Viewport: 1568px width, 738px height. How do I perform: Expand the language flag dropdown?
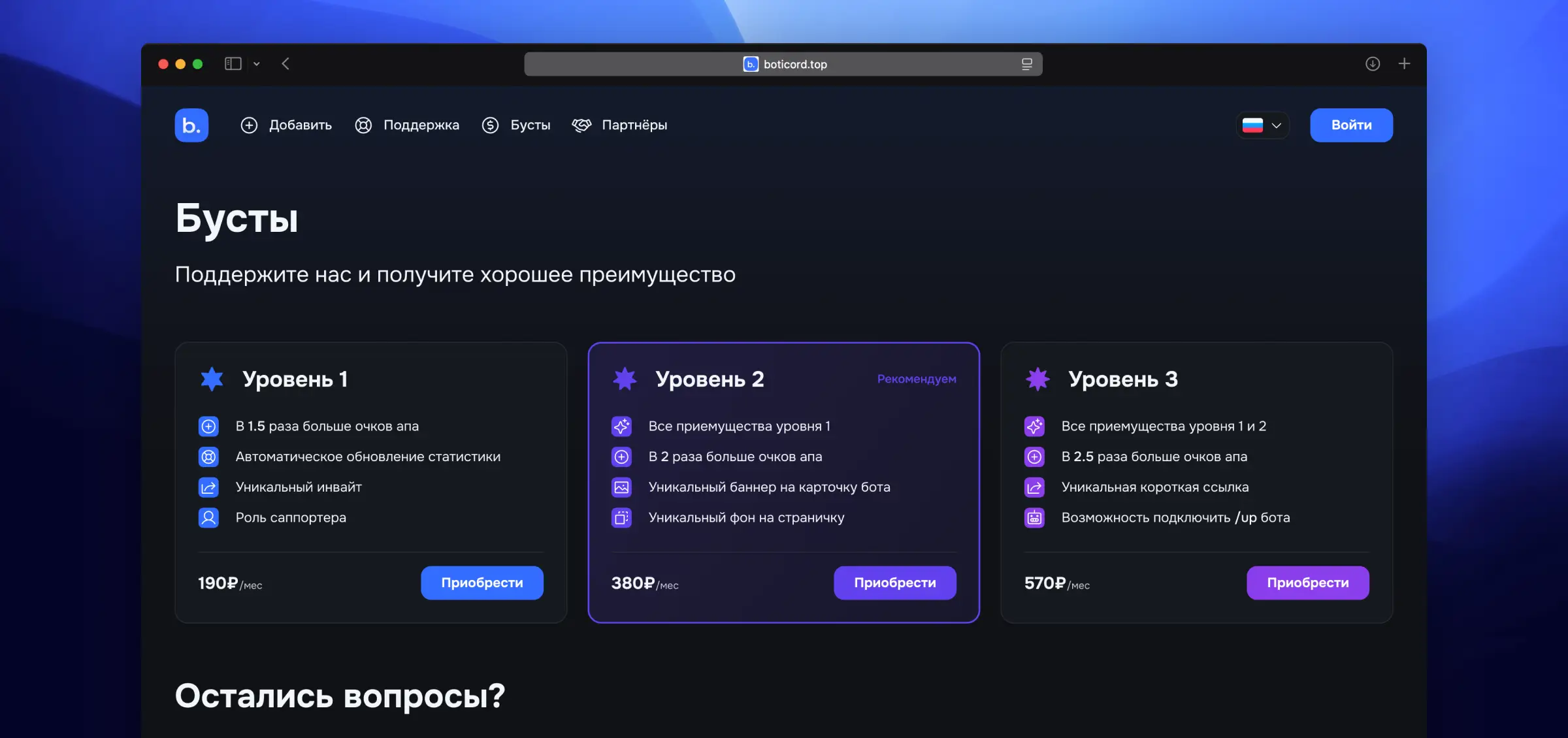tap(1262, 125)
